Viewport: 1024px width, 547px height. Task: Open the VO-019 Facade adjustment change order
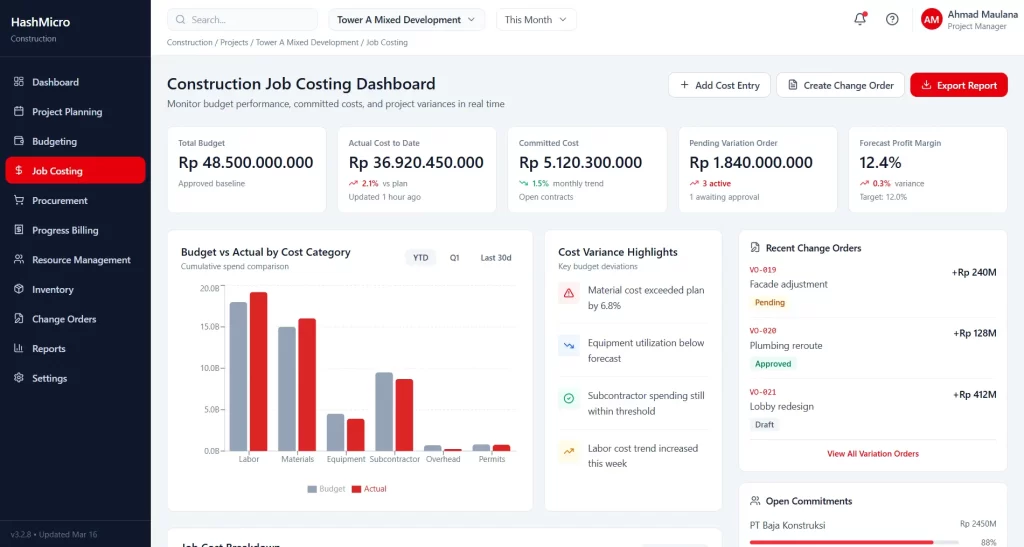872,287
